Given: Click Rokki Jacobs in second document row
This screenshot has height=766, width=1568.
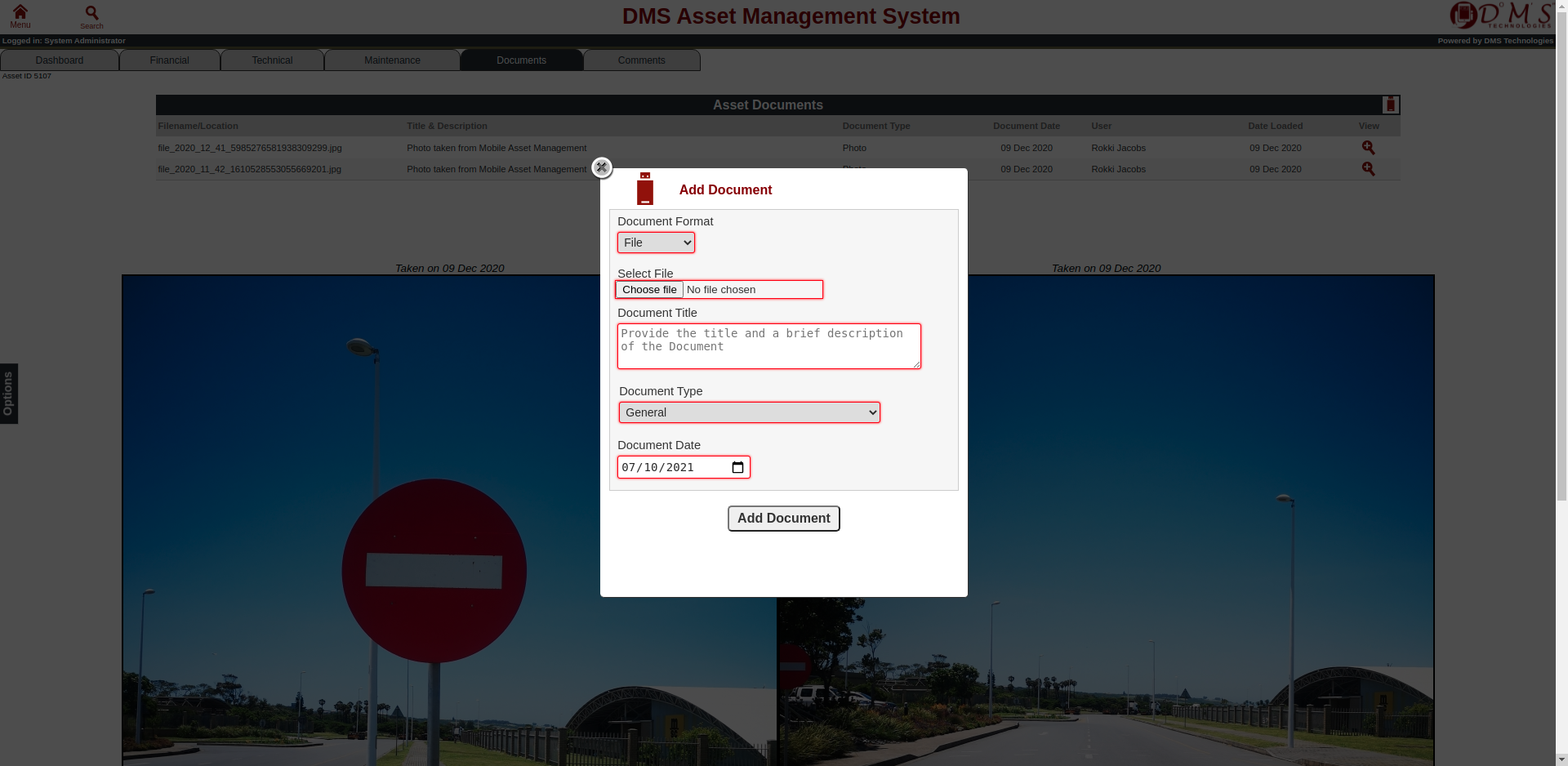Looking at the screenshot, I should point(1118,169).
